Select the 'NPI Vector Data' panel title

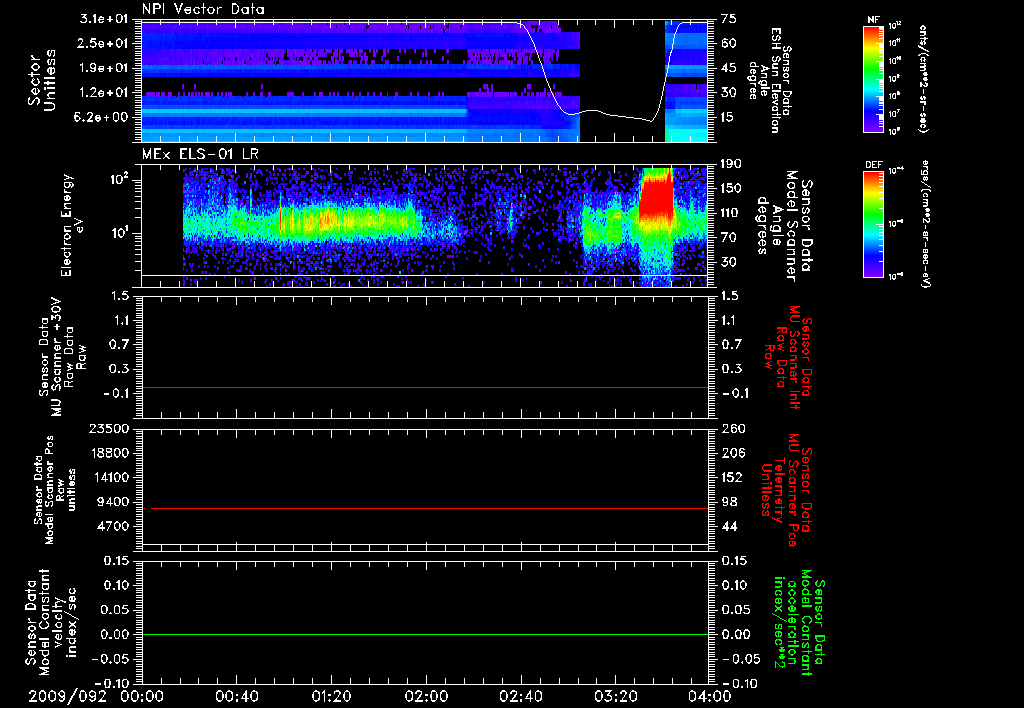coord(203,9)
